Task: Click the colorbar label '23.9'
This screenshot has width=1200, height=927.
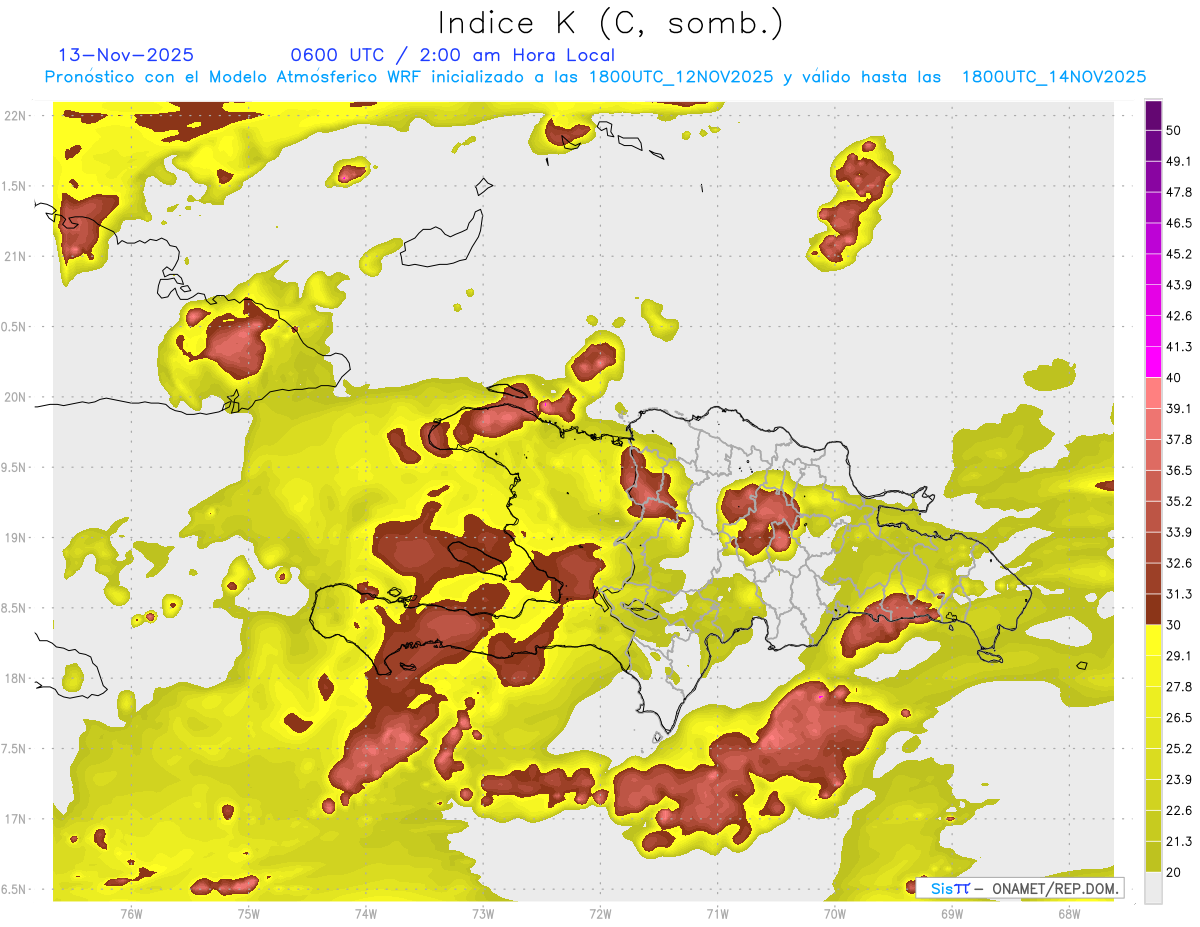Action: tap(1178, 780)
